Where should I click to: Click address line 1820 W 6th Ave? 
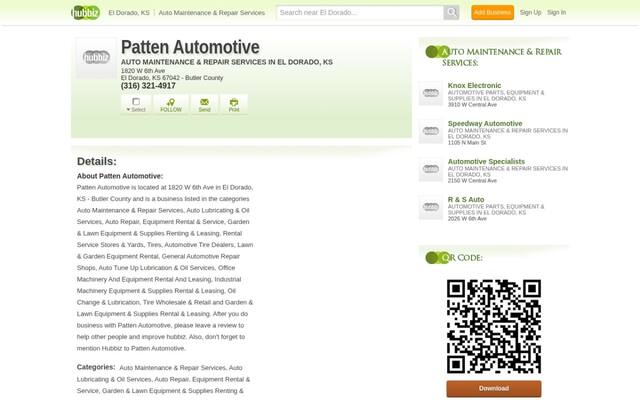coord(143,71)
